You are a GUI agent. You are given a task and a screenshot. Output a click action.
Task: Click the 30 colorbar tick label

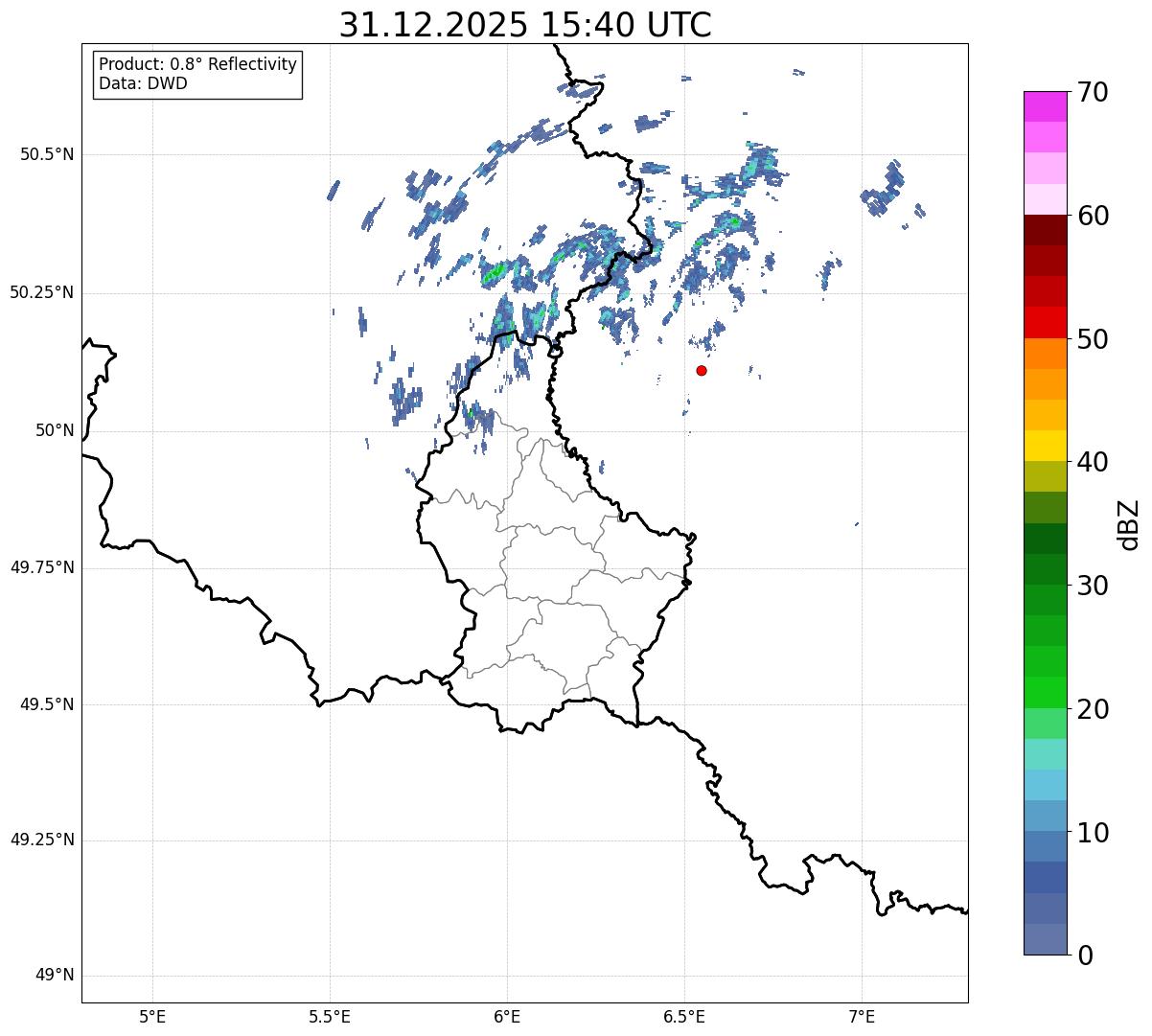[x=1093, y=586]
